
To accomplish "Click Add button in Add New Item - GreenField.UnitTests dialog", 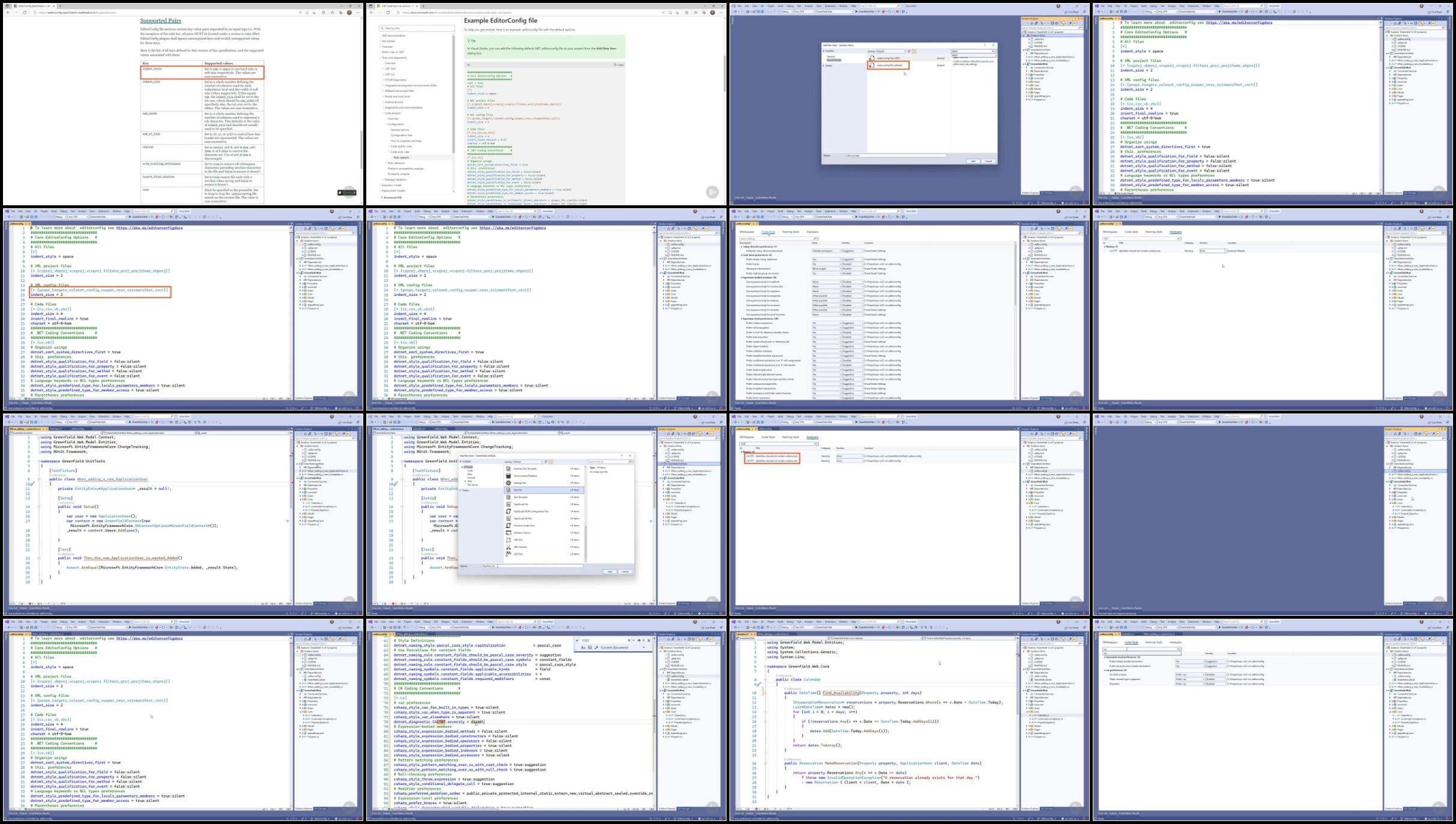I will (x=609, y=571).
